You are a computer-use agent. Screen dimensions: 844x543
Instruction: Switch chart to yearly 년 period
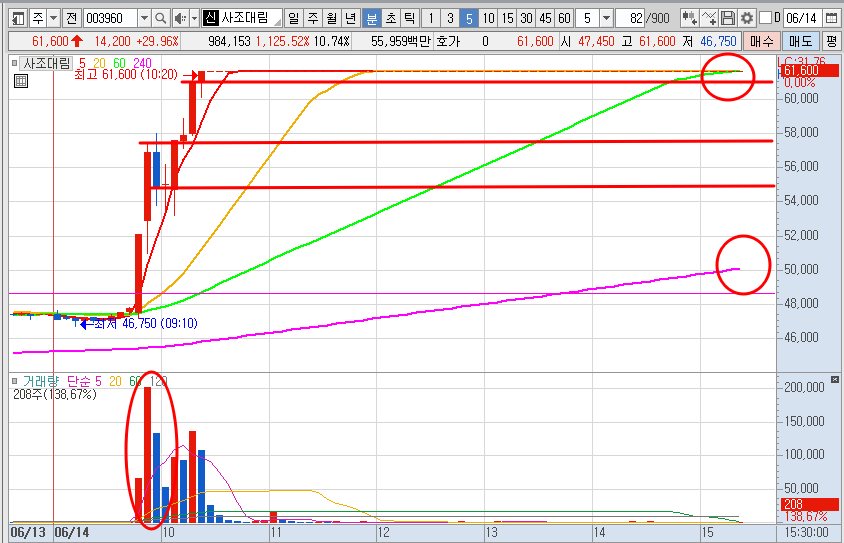350,18
